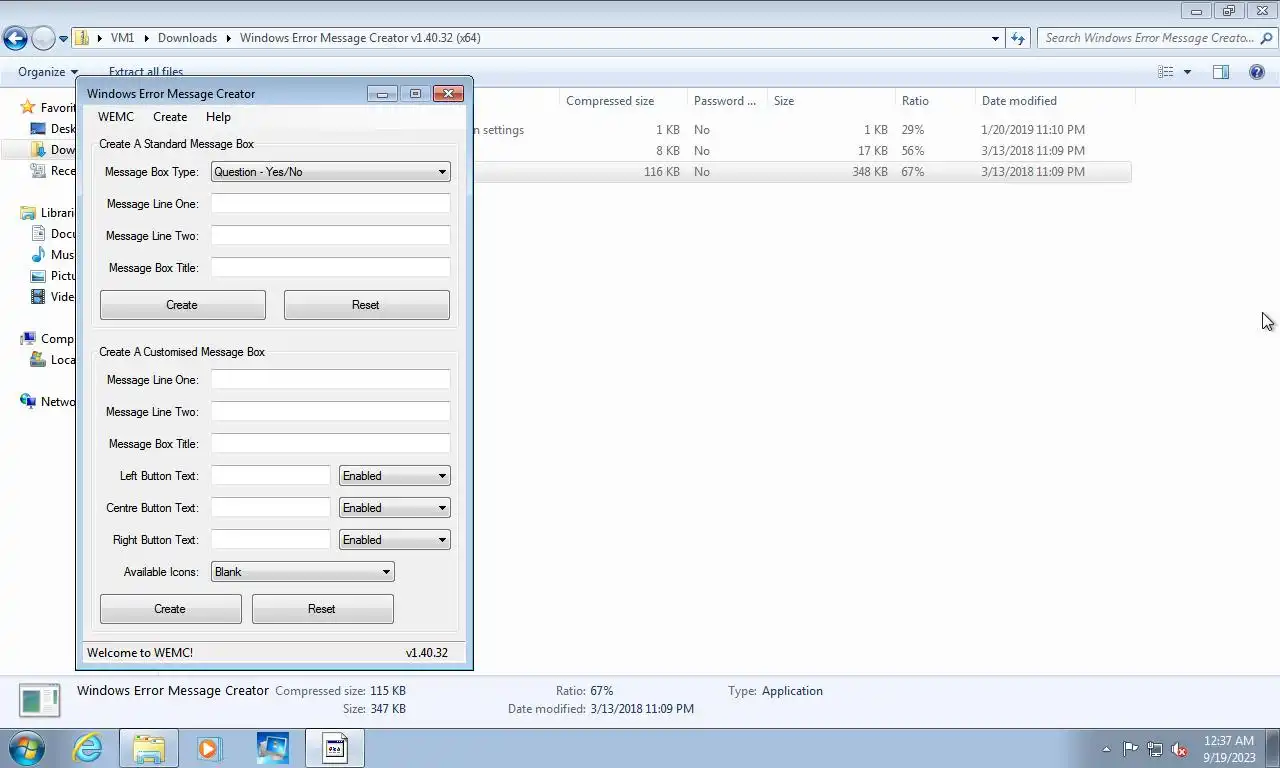Click customised Message Box Title field

click(x=330, y=444)
